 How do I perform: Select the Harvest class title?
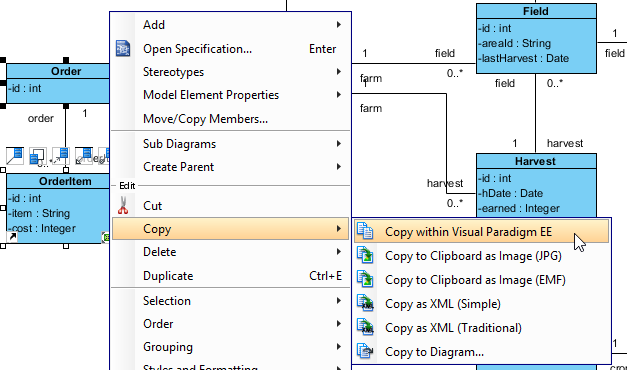tap(535, 161)
